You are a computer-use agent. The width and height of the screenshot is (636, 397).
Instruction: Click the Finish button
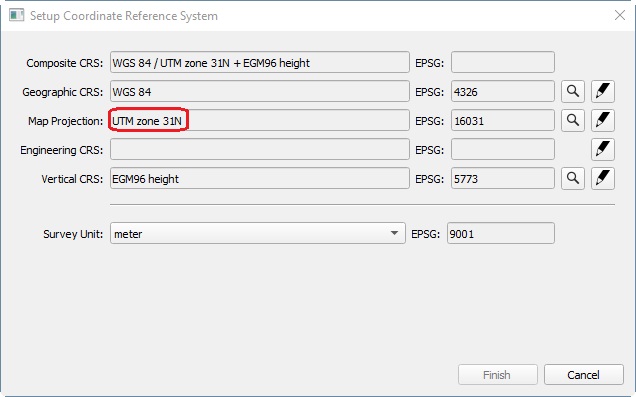(x=498, y=375)
